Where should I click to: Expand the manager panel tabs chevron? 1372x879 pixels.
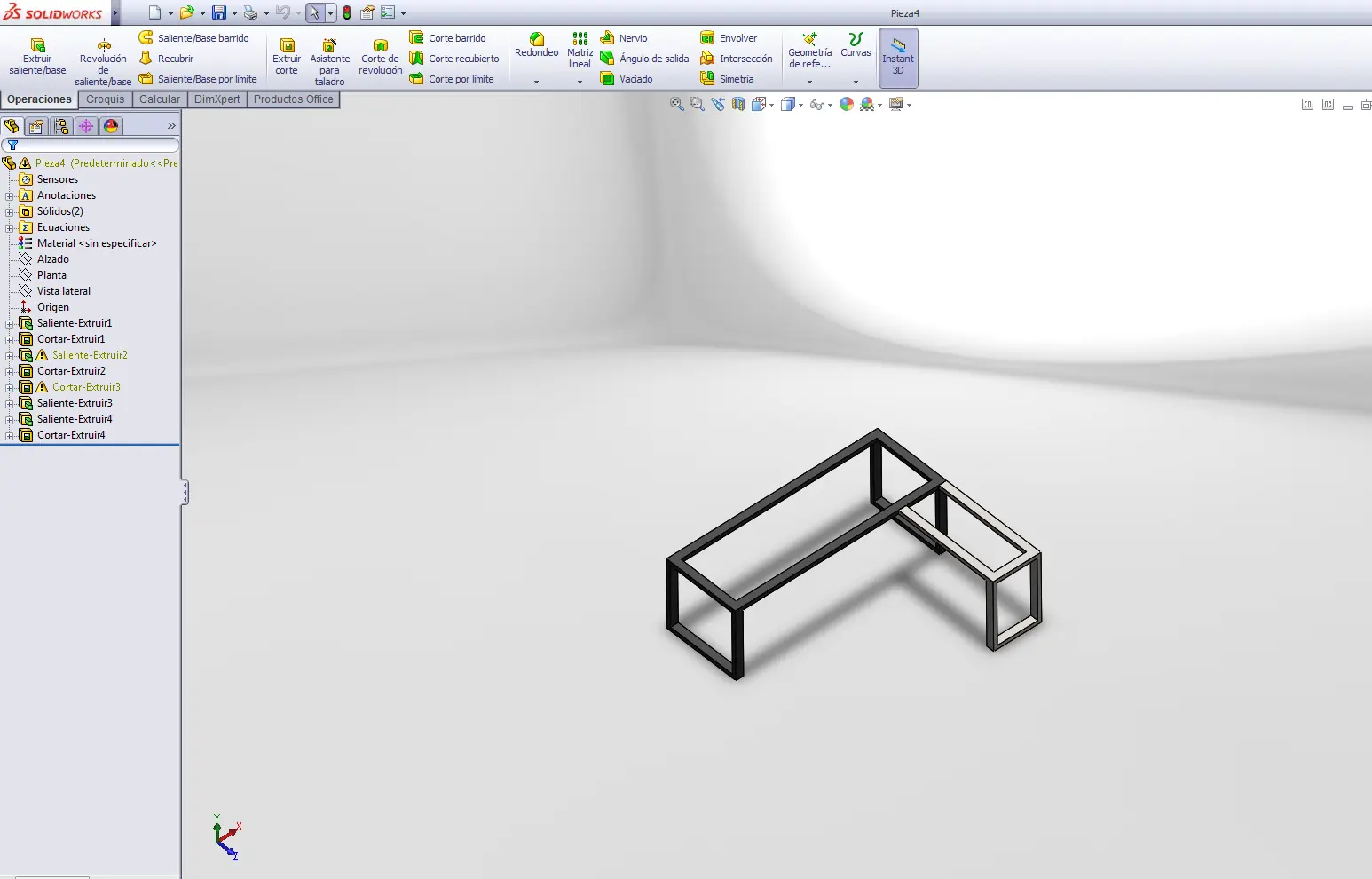171,126
